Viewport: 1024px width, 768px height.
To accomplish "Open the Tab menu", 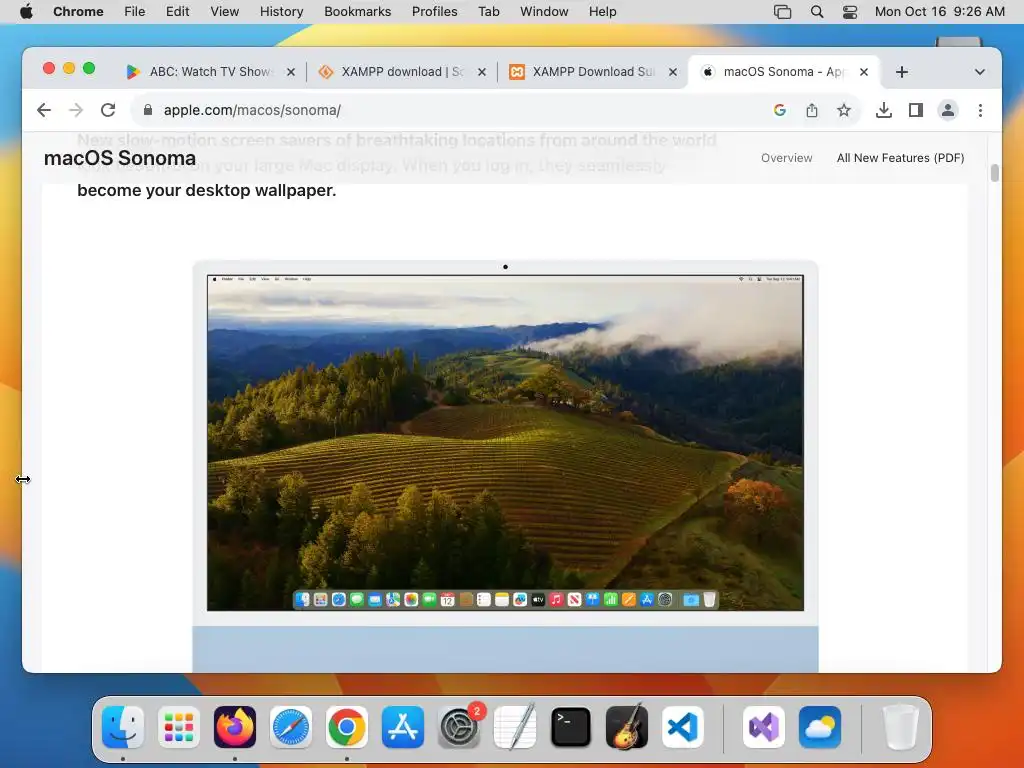I will pyautogui.click(x=488, y=12).
